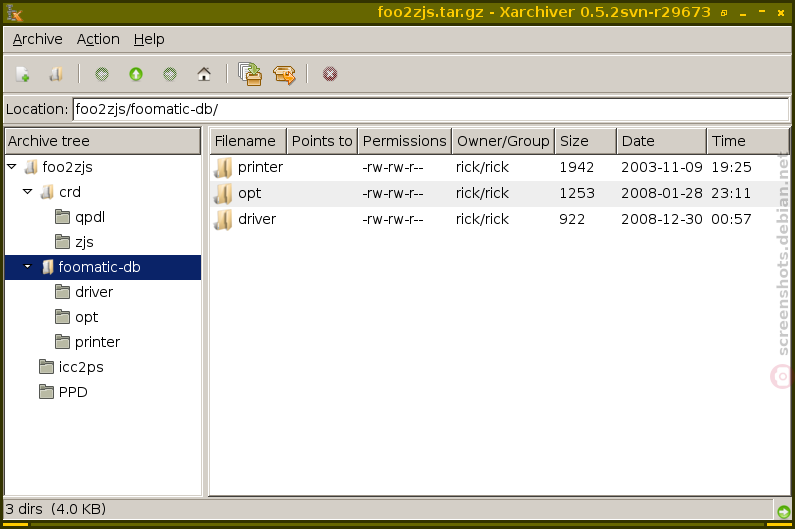This screenshot has height=529, width=795.
Task: Go up one folder with up arrow
Action: (136, 75)
